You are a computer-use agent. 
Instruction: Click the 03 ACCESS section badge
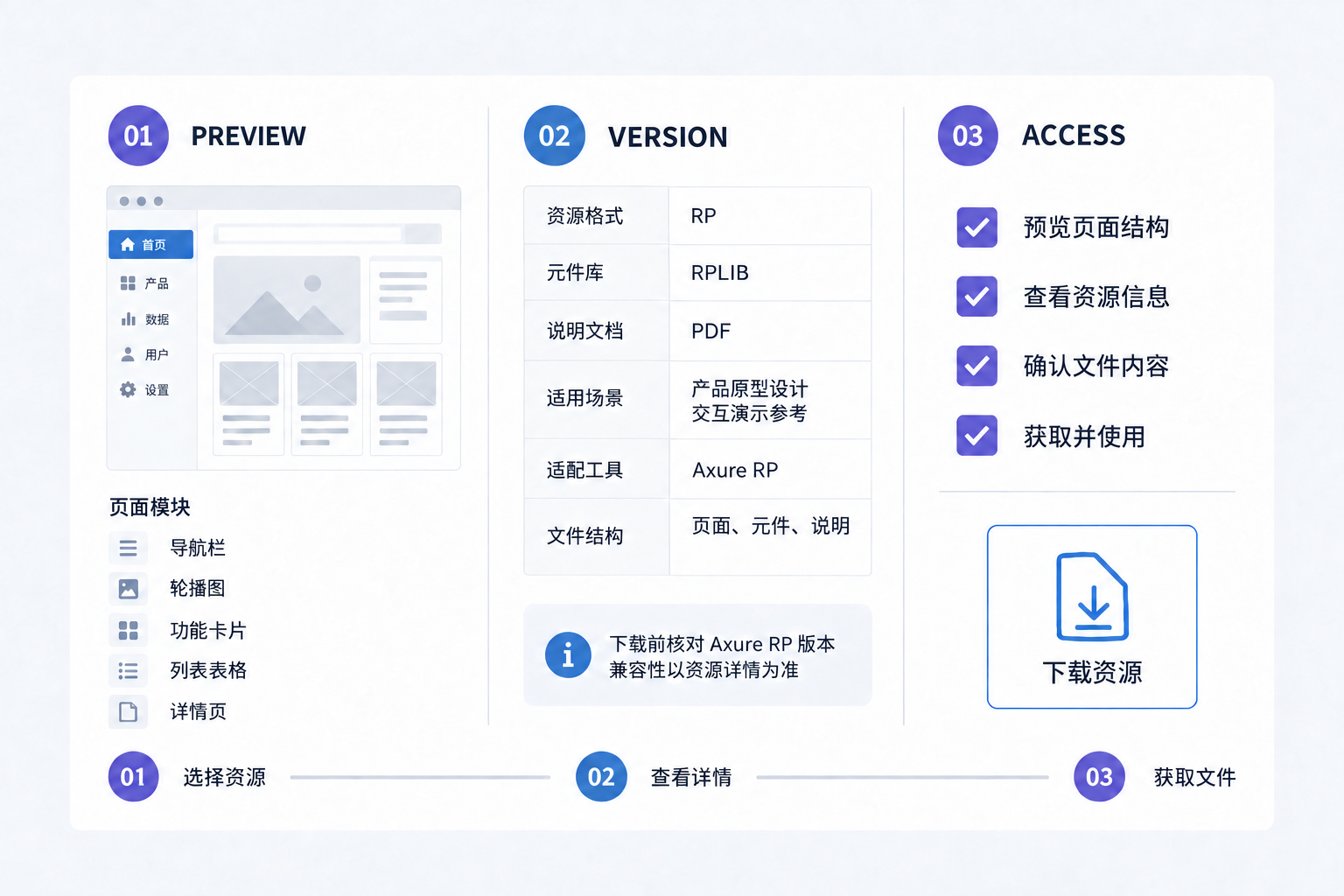pos(968,136)
